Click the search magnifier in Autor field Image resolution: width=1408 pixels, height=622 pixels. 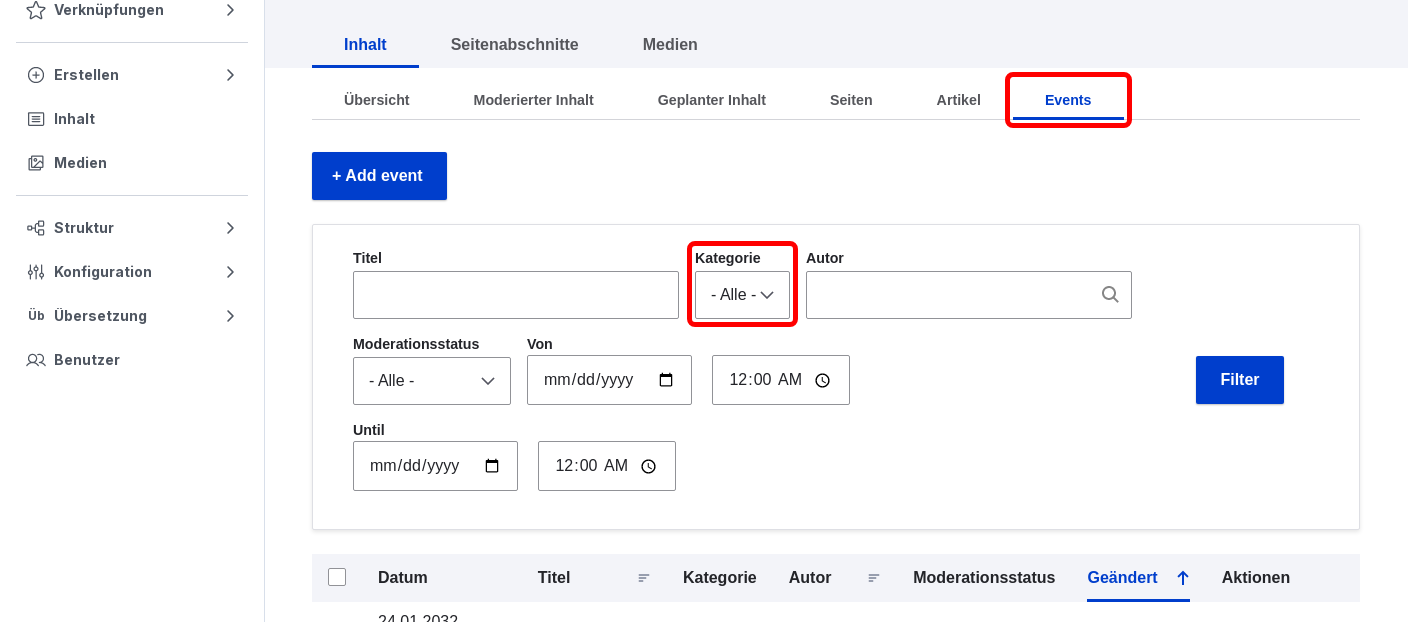click(x=1110, y=295)
